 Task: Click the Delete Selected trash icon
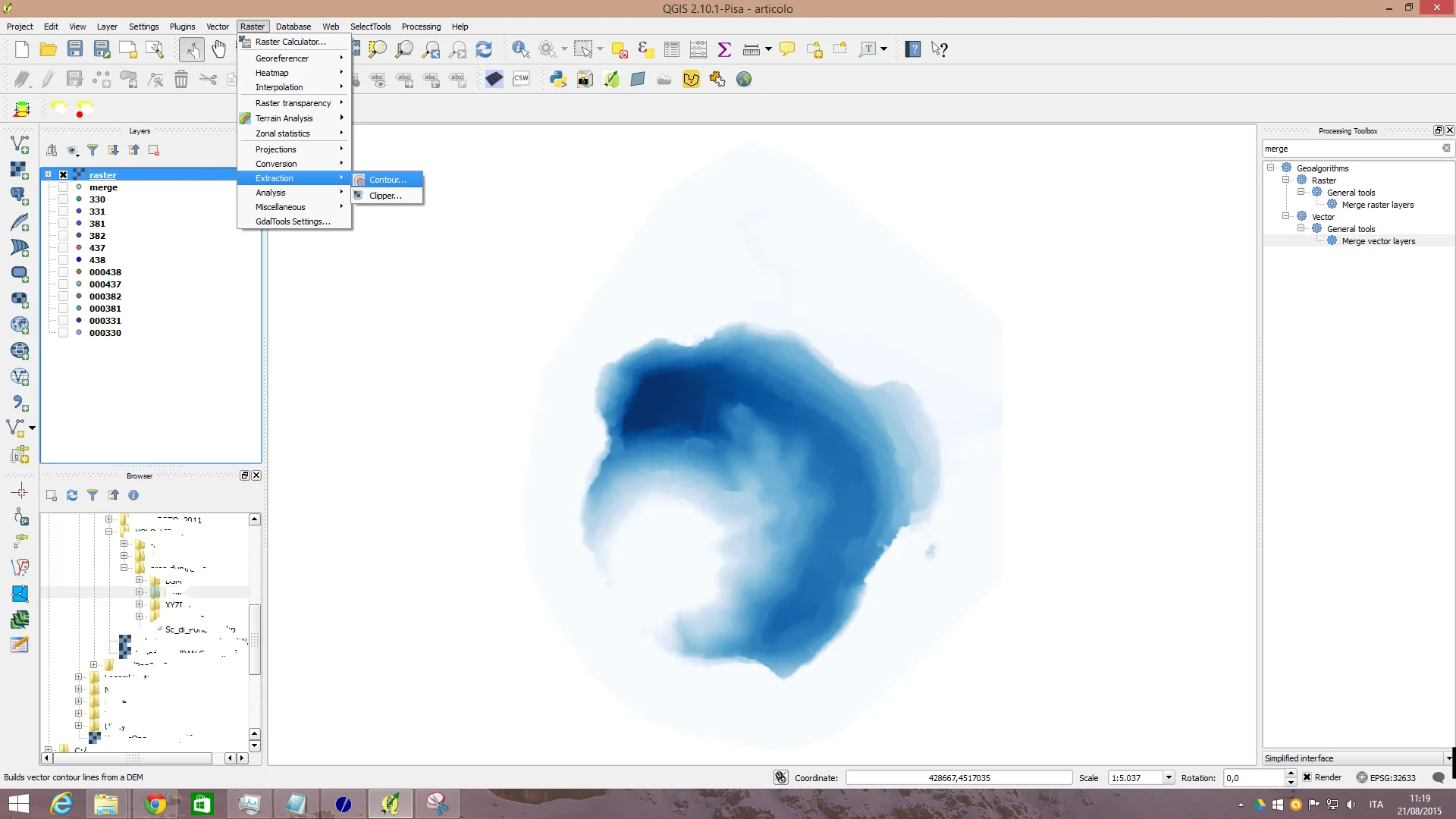(x=181, y=79)
